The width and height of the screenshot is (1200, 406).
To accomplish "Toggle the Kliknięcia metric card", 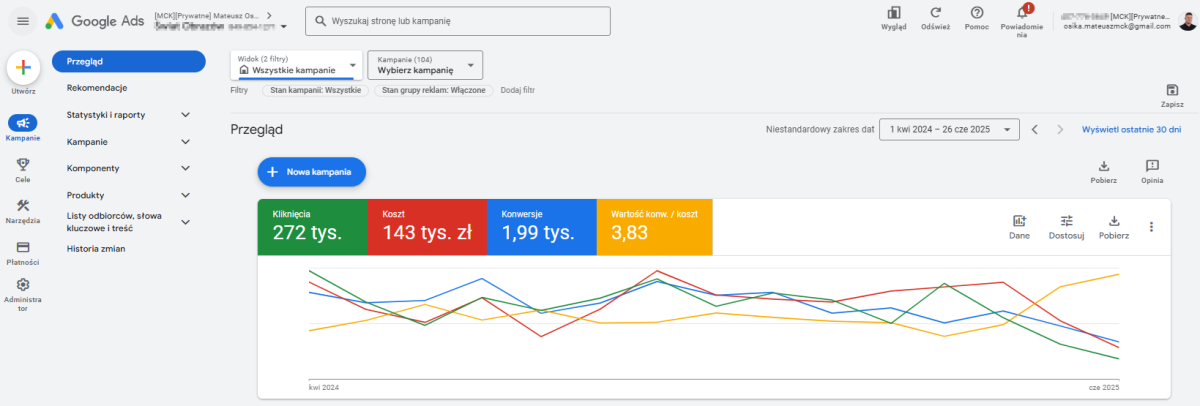I will pyautogui.click(x=312, y=226).
